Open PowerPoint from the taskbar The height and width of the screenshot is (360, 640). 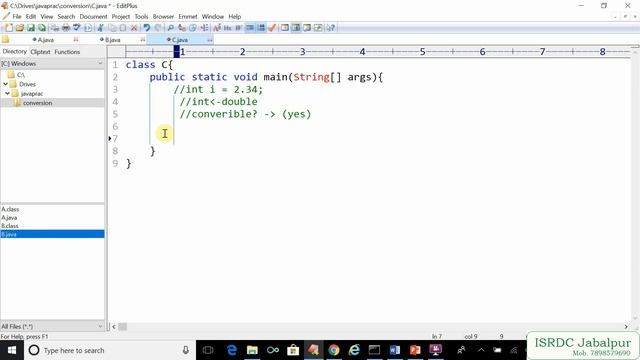point(415,350)
